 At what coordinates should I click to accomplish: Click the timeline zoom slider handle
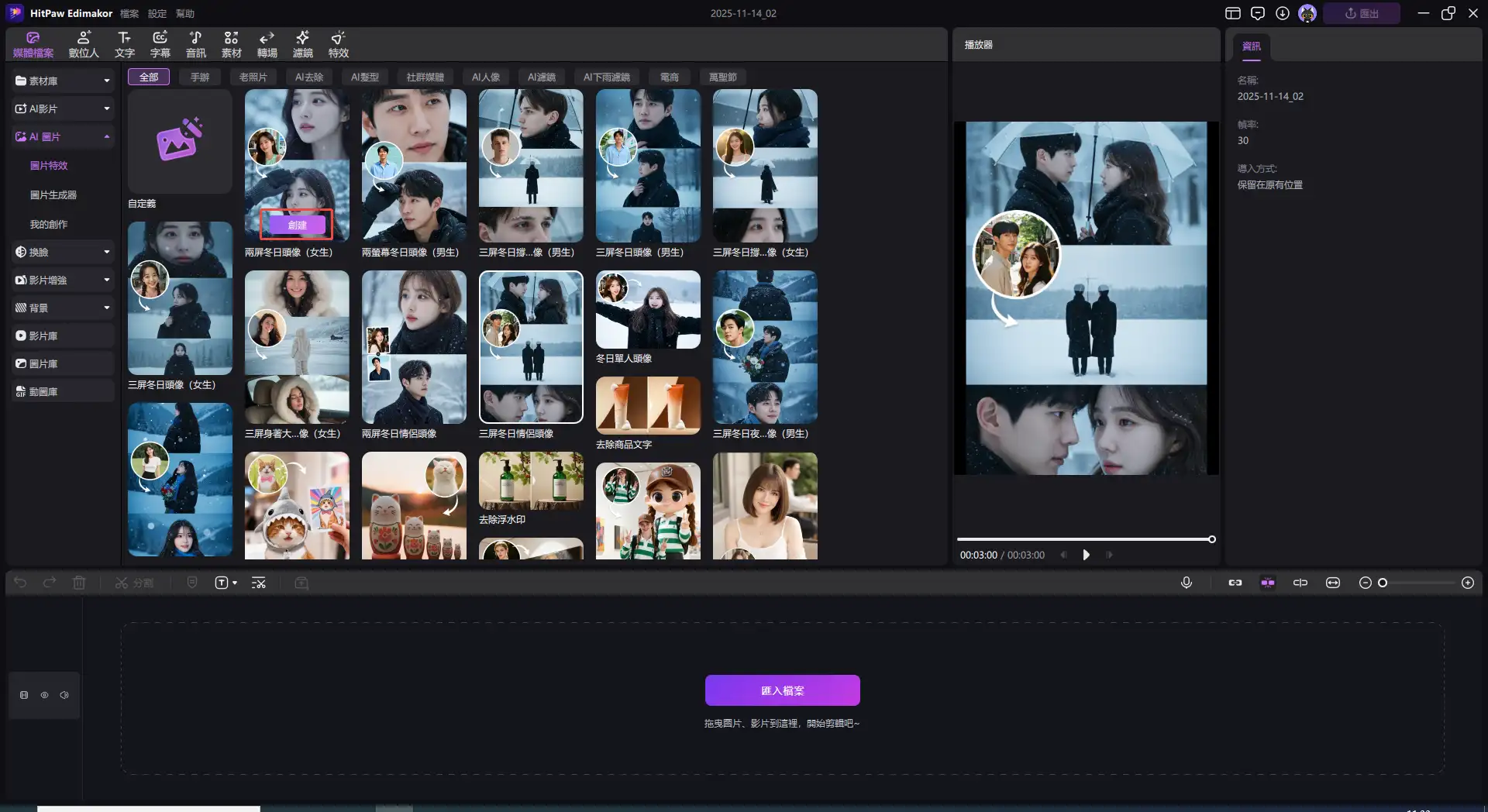1383,583
